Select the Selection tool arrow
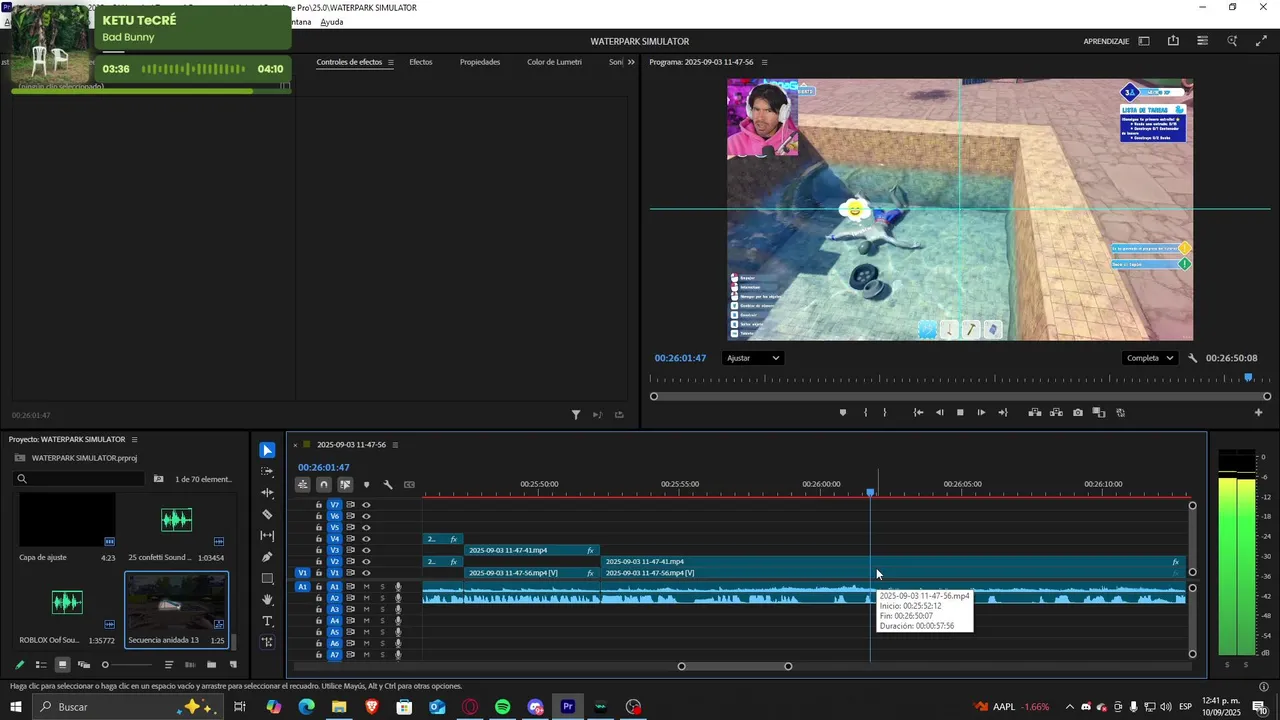1280x720 pixels. tap(267, 450)
